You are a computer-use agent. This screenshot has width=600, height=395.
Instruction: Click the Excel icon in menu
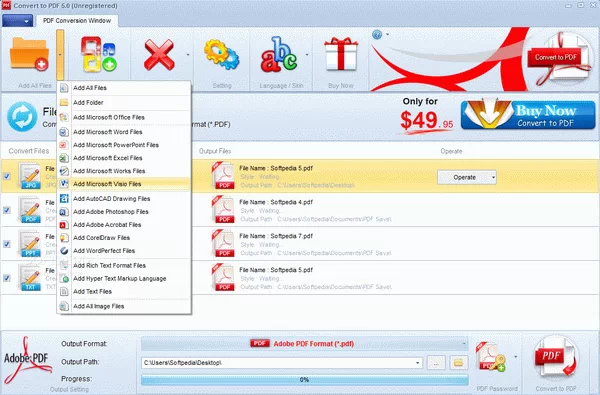pyautogui.click(x=64, y=158)
